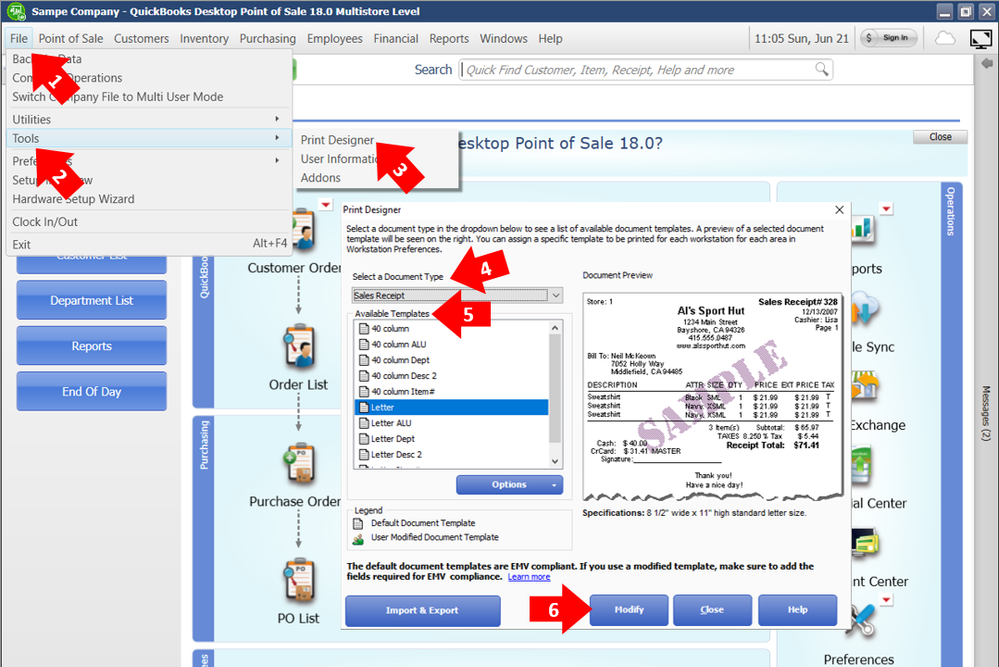Open the Customers menu
The height and width of the screenshot is (667, 999).
(141, 38)
